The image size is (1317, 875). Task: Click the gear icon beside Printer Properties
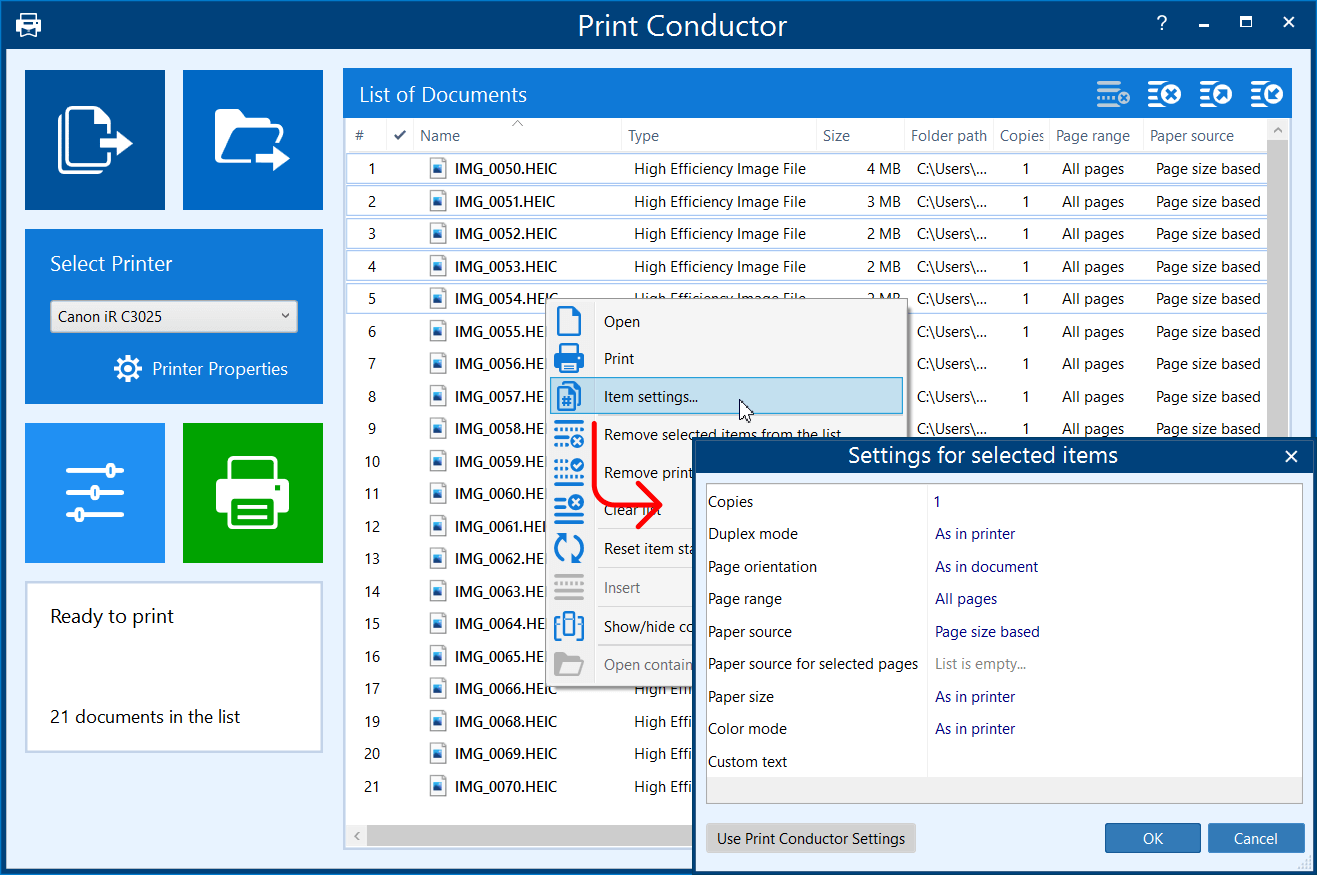pyautogui.click(x=128, y=369)
